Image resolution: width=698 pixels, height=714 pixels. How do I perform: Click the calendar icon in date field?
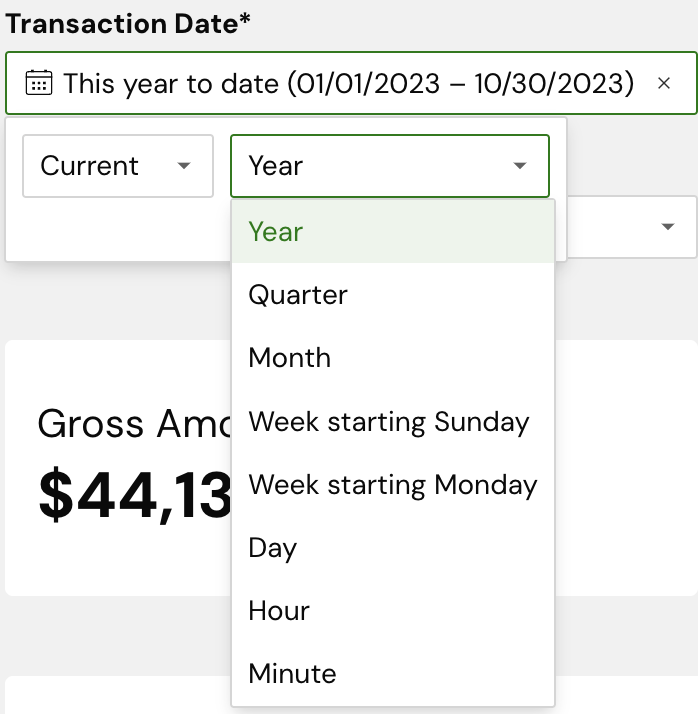[38, 83]
